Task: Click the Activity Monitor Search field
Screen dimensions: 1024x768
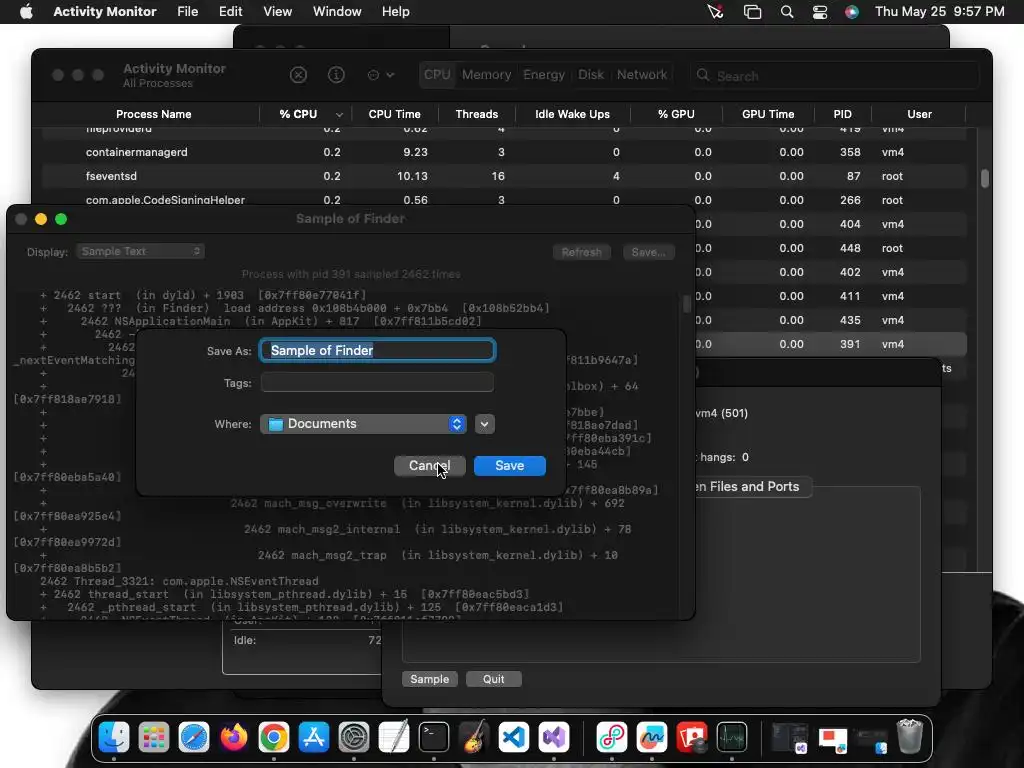Action: pos(835,76)
